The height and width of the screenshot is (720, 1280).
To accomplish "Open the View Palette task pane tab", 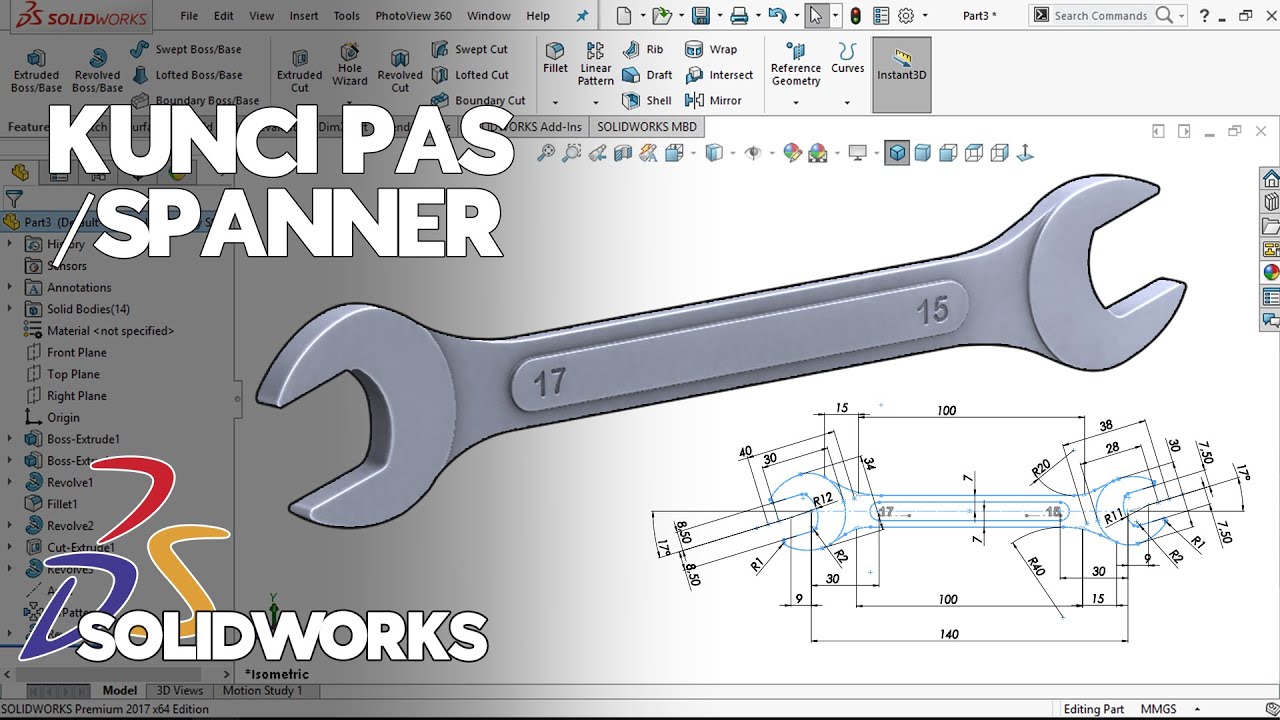I will pos(1270,249).
